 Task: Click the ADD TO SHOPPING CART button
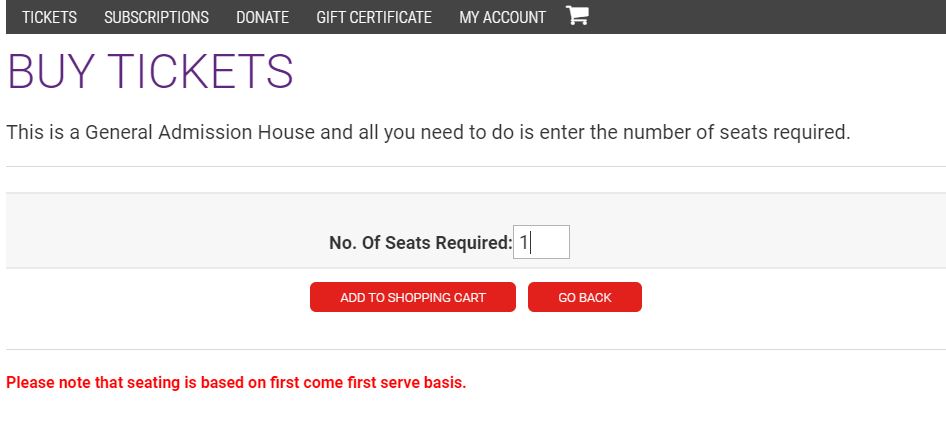[x=413, y=297]
